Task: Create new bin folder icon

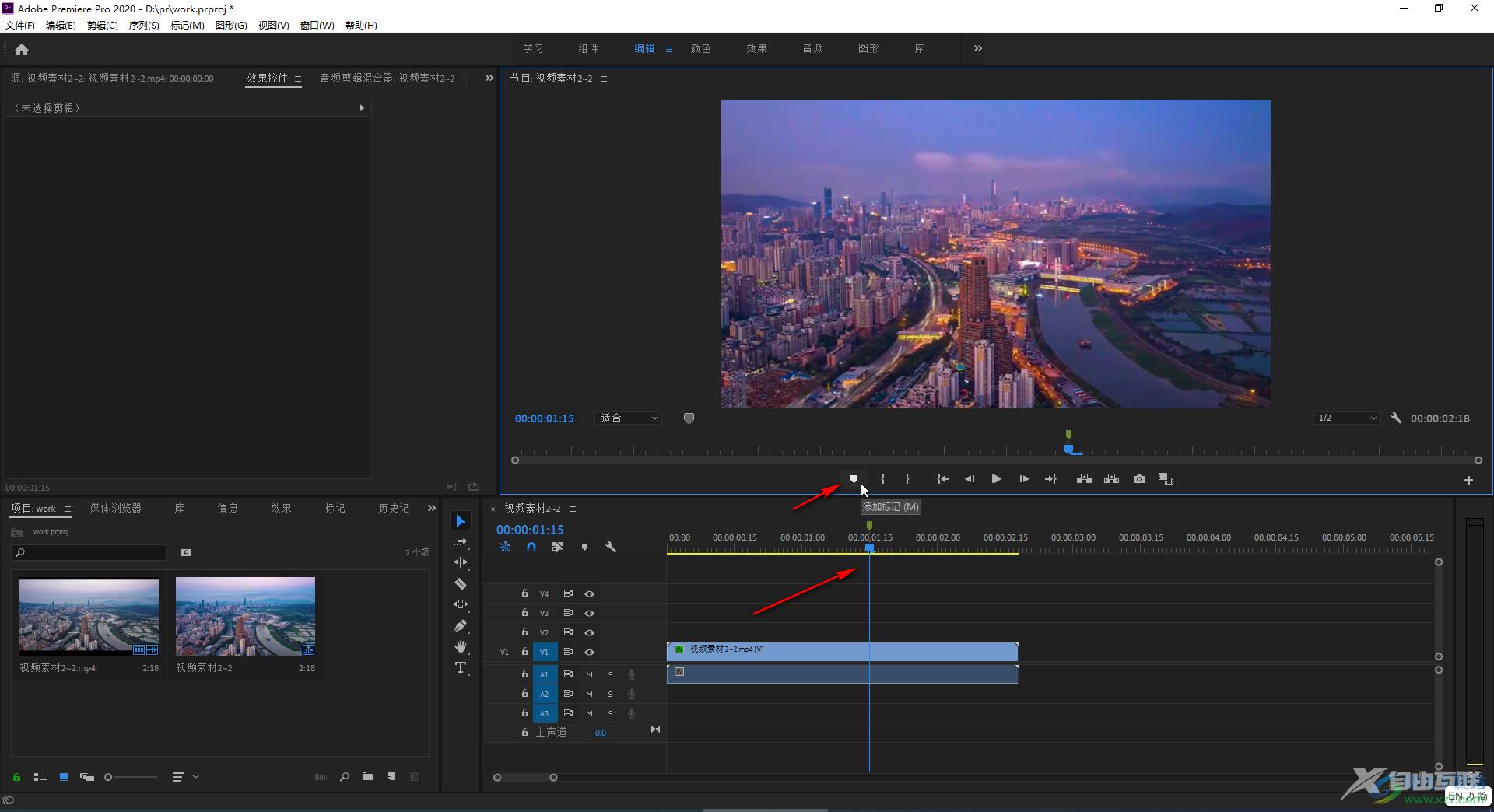Action: [367, 777]
